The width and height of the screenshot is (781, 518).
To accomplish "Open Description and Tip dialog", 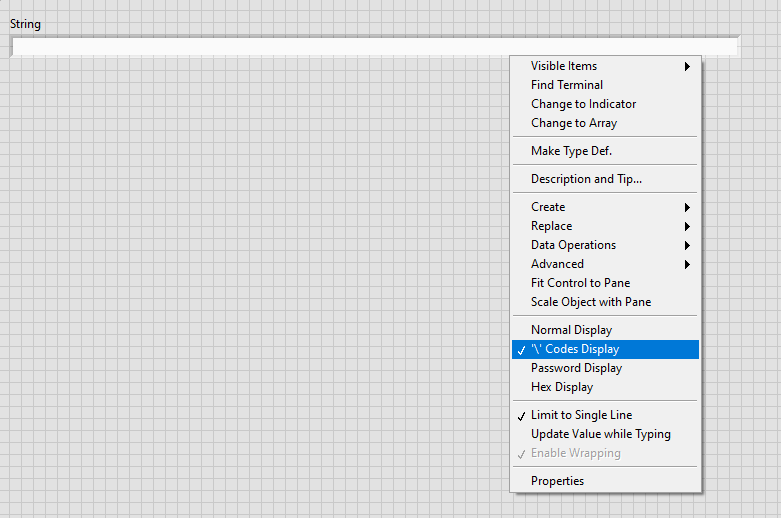I will pos(605,178).
